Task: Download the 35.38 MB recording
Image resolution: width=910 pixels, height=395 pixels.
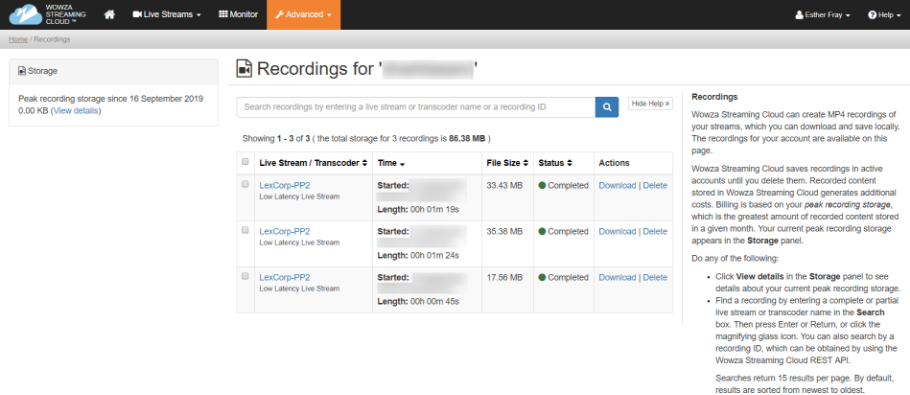Action: tap(617, 231)
